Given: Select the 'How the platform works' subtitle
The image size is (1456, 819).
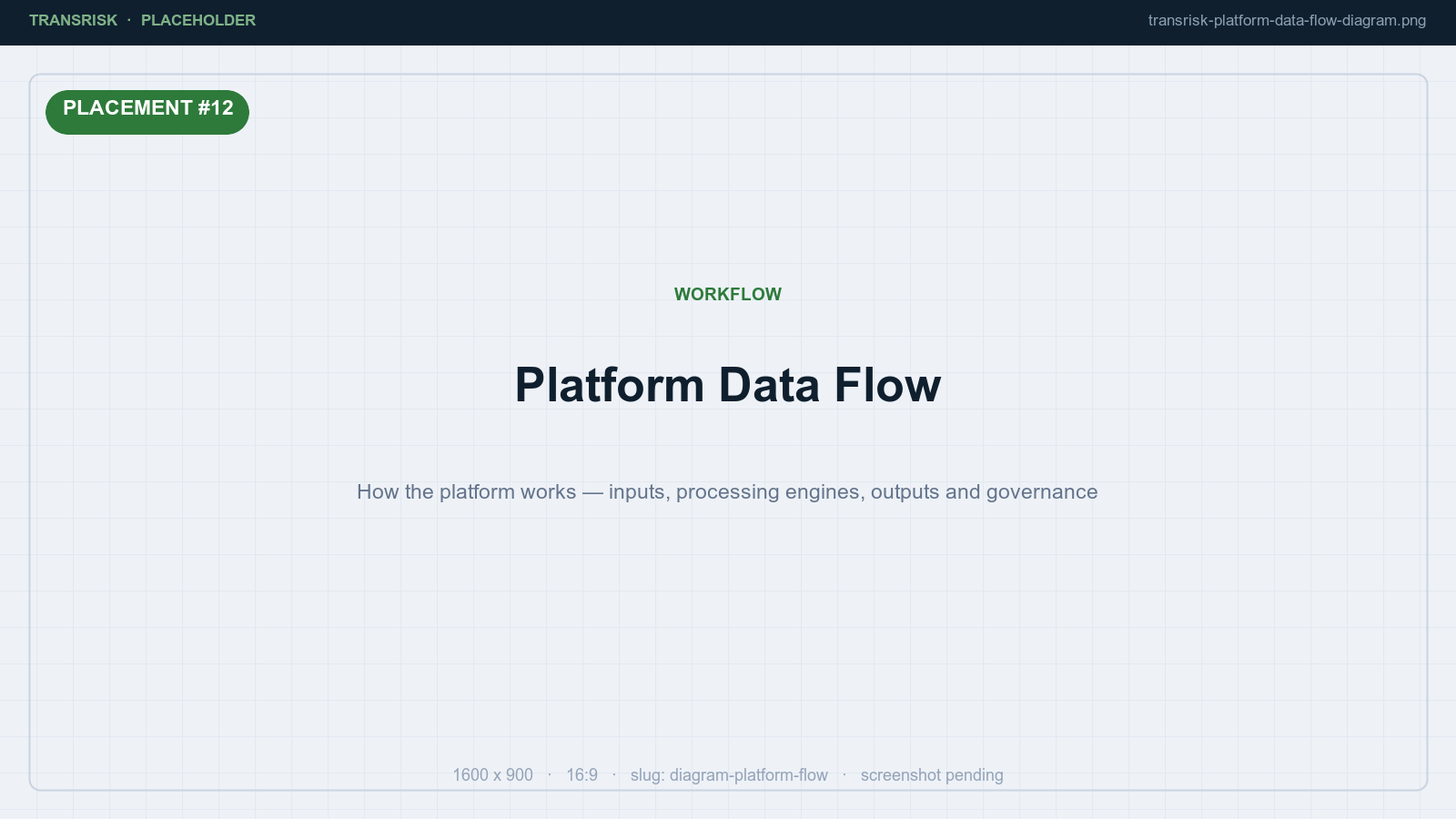Looking at the screenshot, I should [x=727, y=491].
